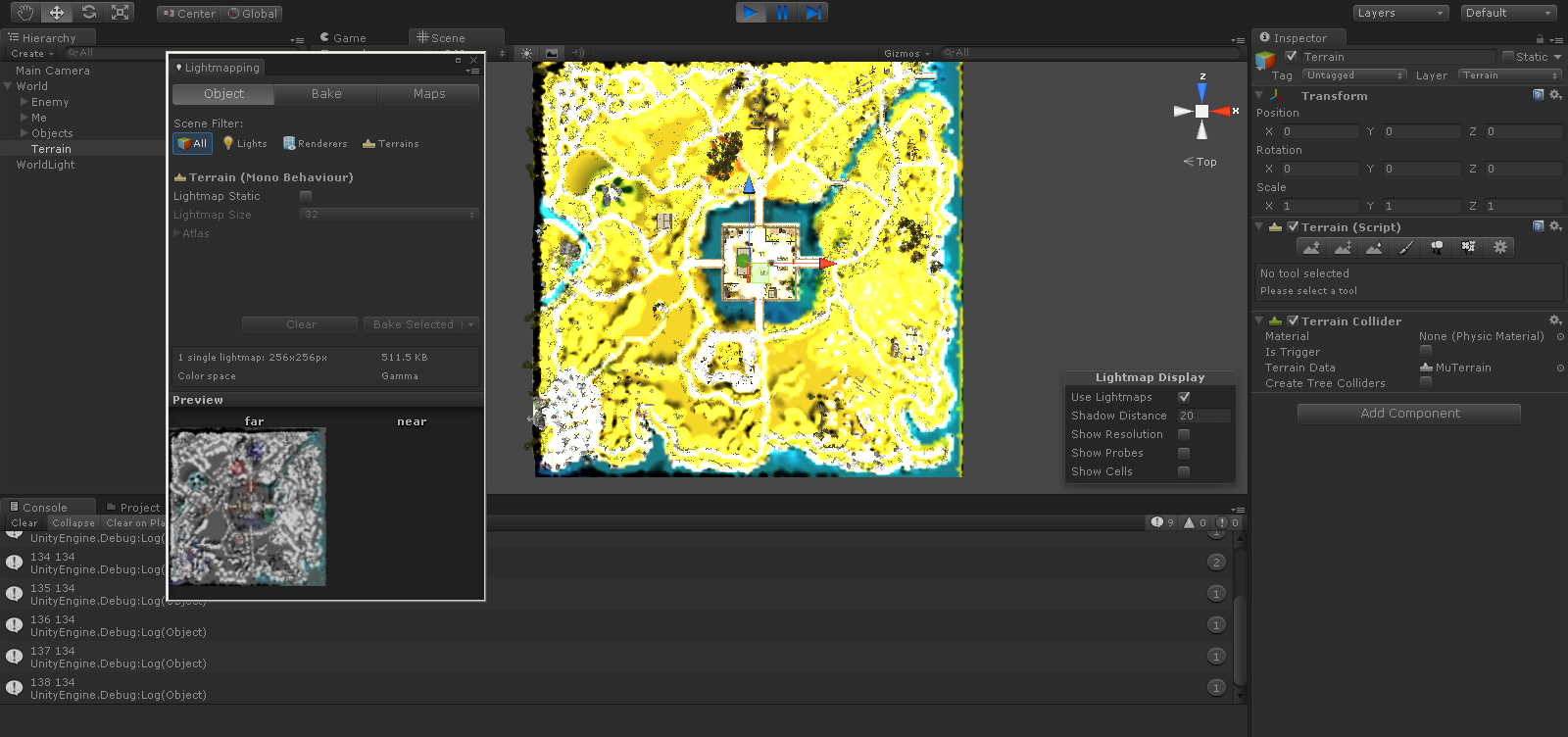Select the Paint Texture brush tool
This screenshot has width=1568, height=737.
click(1406, 247)
